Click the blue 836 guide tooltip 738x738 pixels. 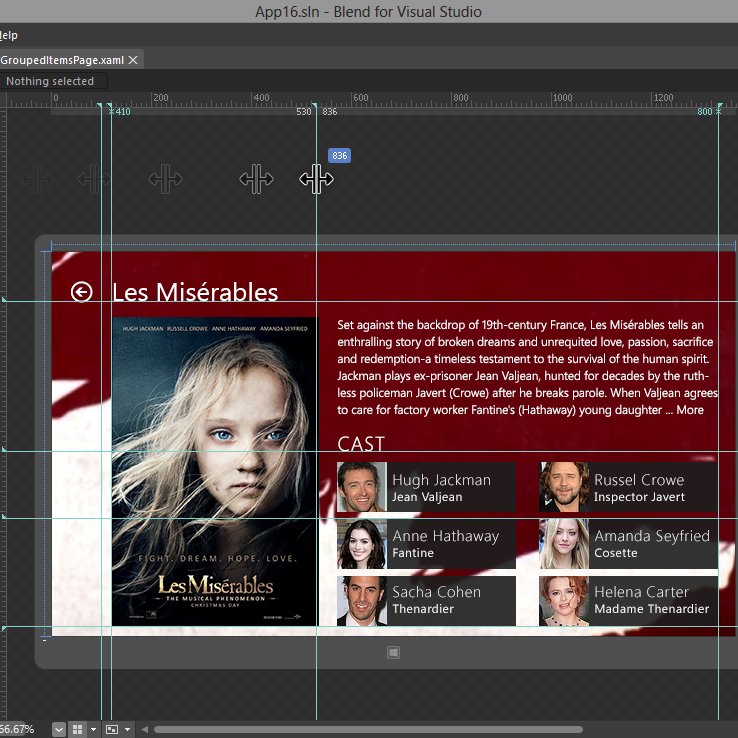(x=339, y=155)
